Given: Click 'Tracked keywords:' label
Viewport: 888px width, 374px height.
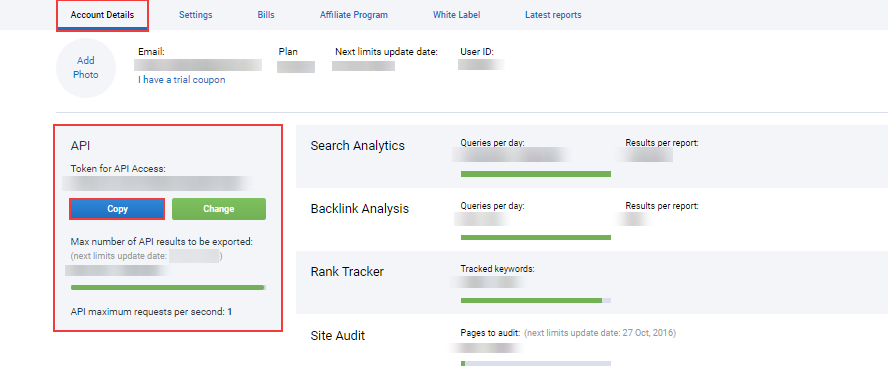Looking at the screenshot, I should point(498,269).
